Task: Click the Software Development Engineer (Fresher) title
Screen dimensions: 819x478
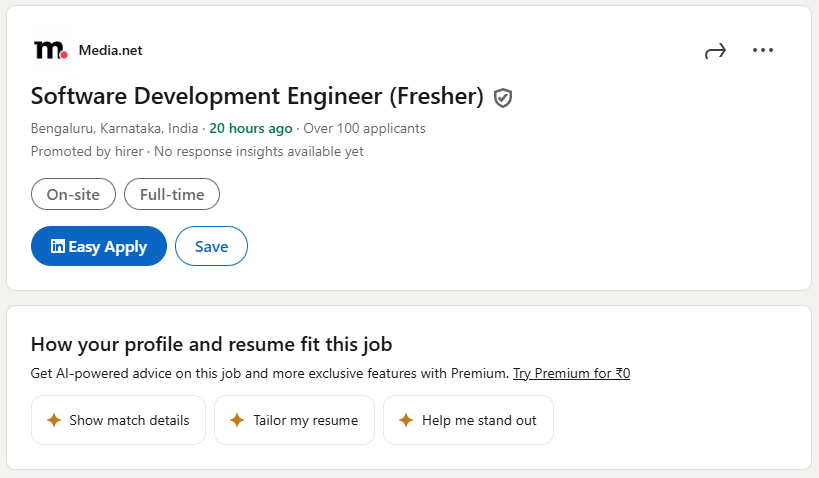Action: [257, 97]
